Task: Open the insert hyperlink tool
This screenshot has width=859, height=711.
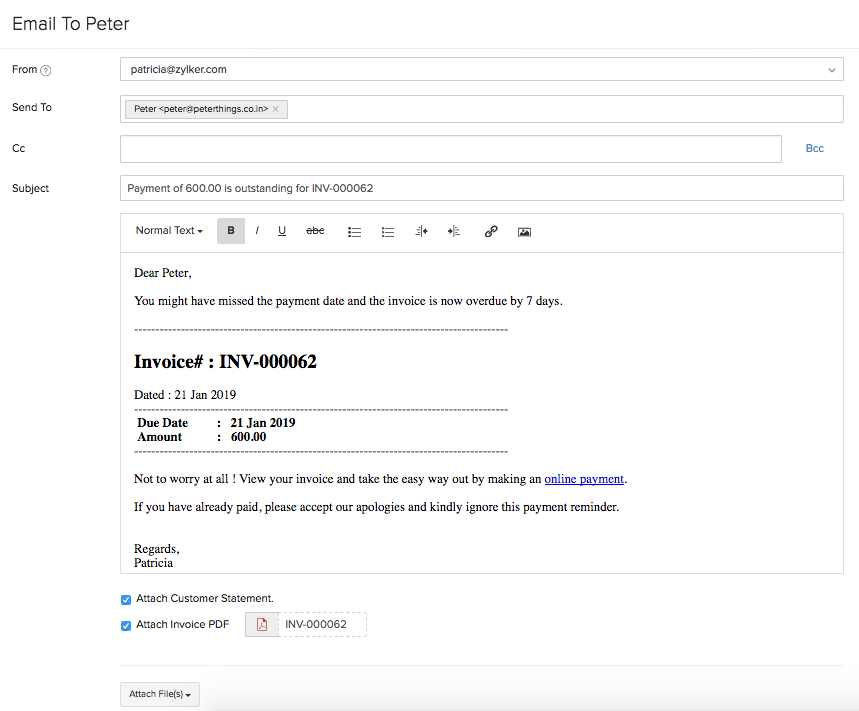Action: (x=491, y=230)
